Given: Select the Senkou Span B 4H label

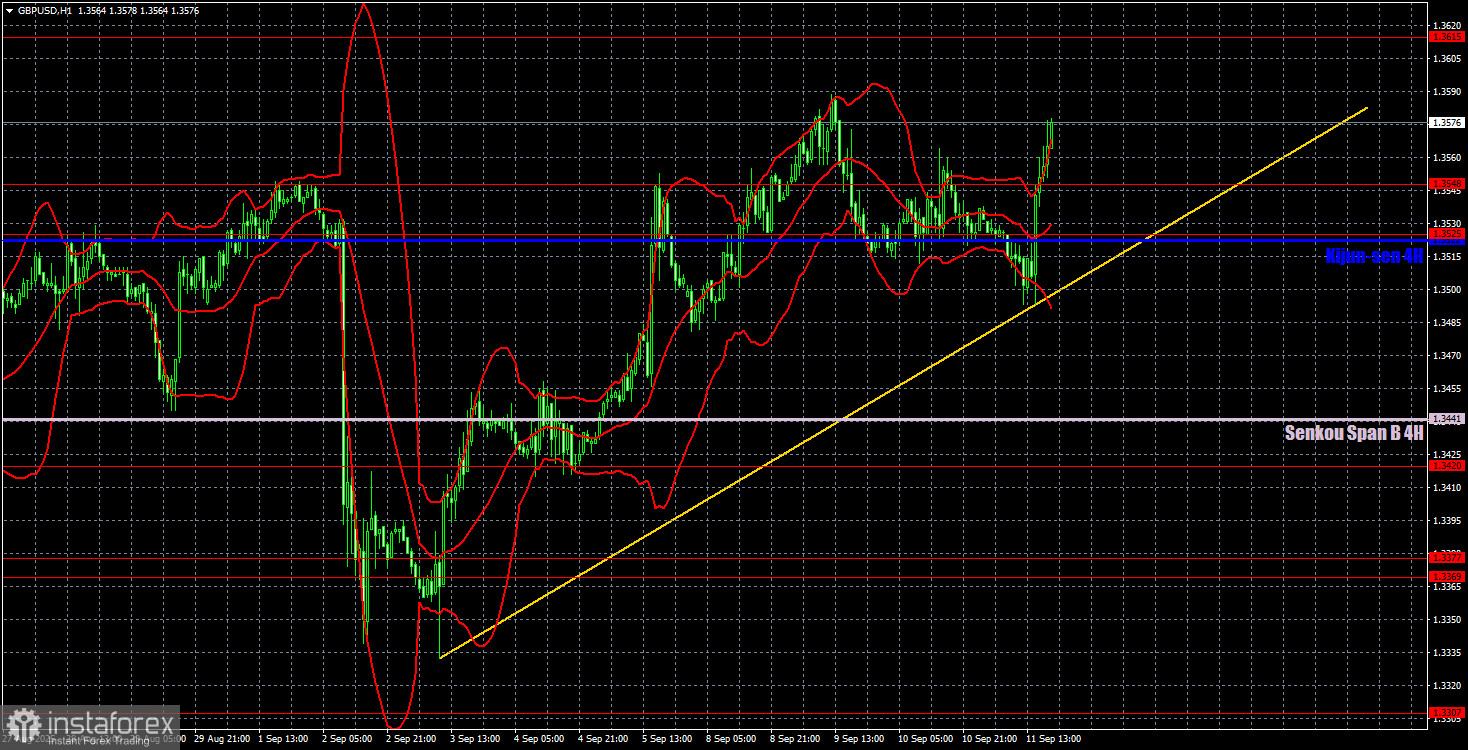Looking at the screenshot, I should (x=1354, y=433).
